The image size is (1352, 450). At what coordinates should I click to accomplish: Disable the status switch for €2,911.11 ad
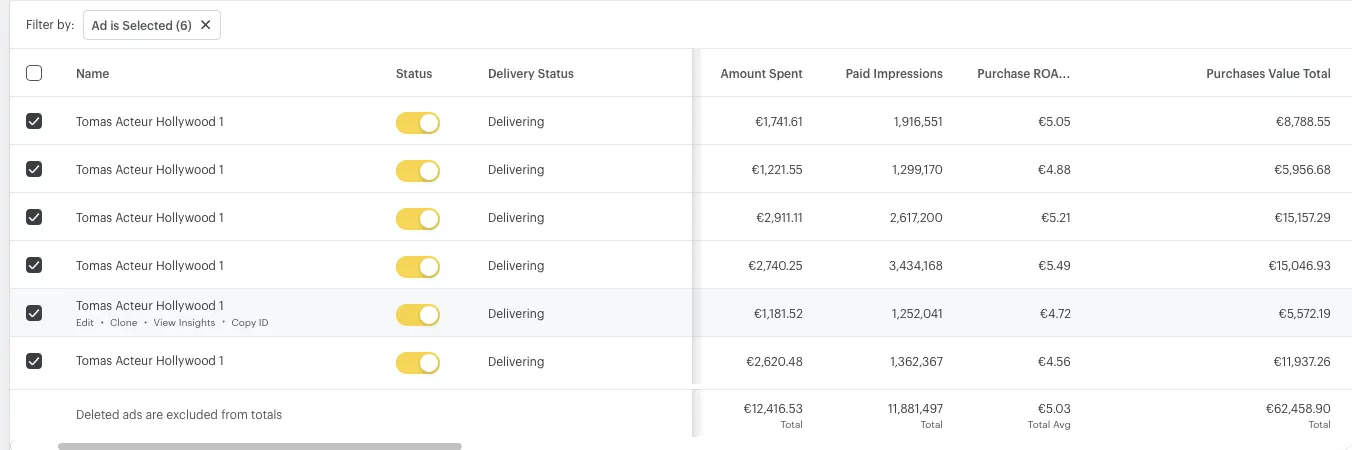coord(418,218)
